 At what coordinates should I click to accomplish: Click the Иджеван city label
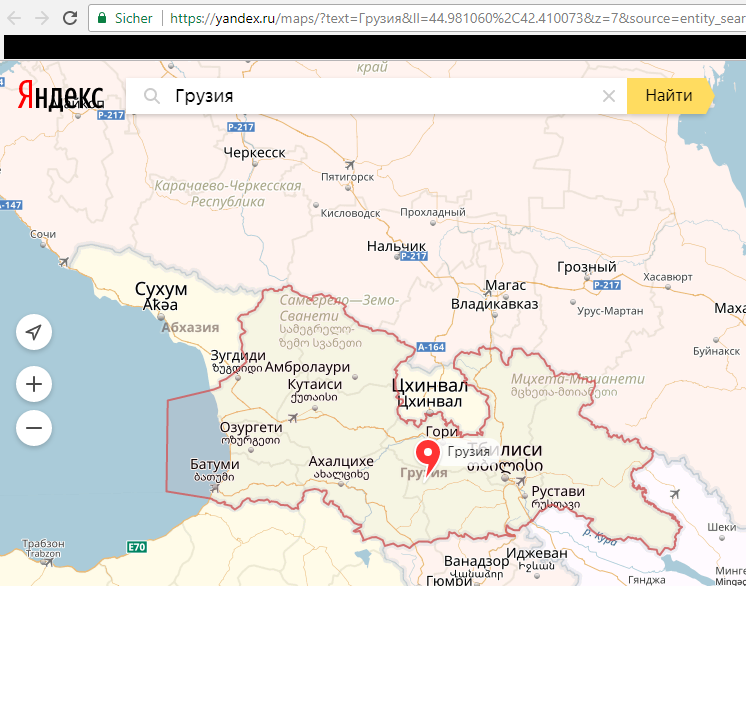[537, 553]
